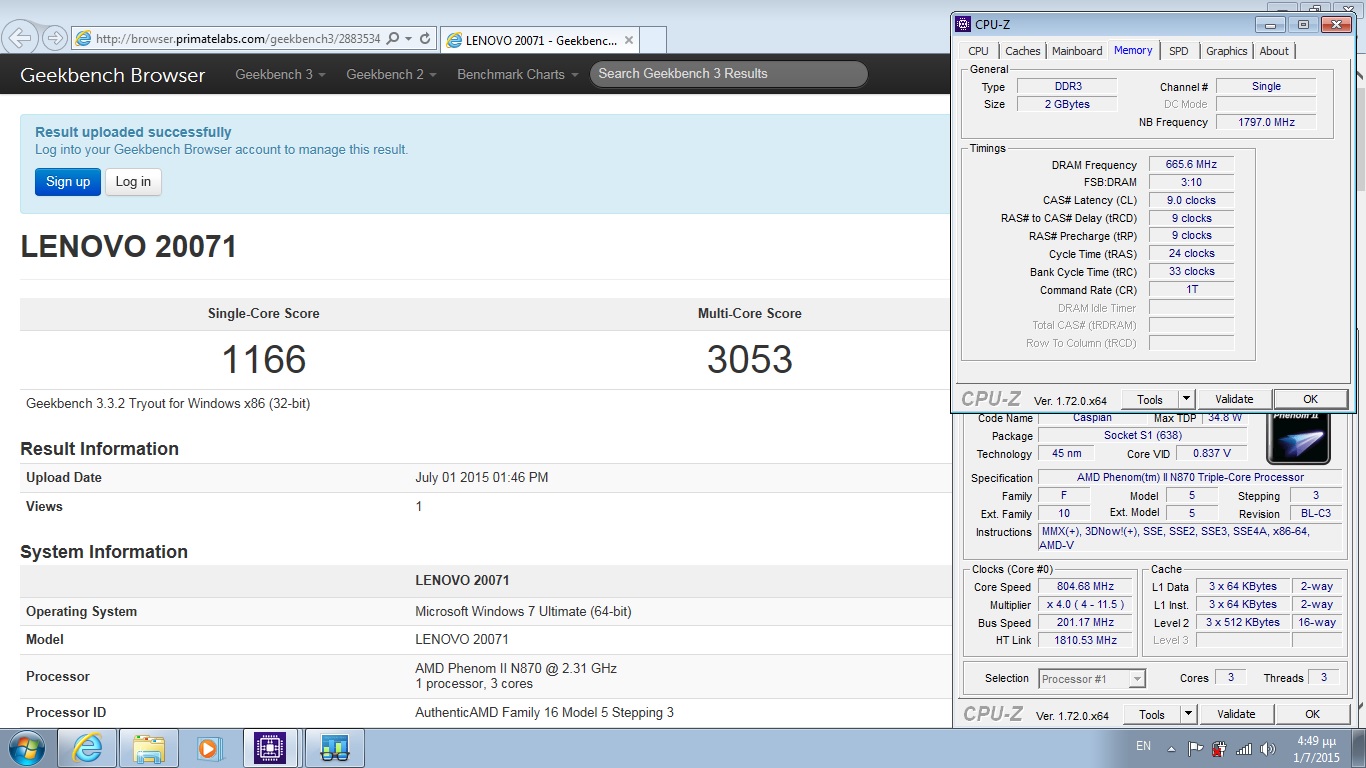Viewport: 1366px width, 768px height.
Task: Click the Cycle Time value 24 clocks
Action: tap(1190, 253)
